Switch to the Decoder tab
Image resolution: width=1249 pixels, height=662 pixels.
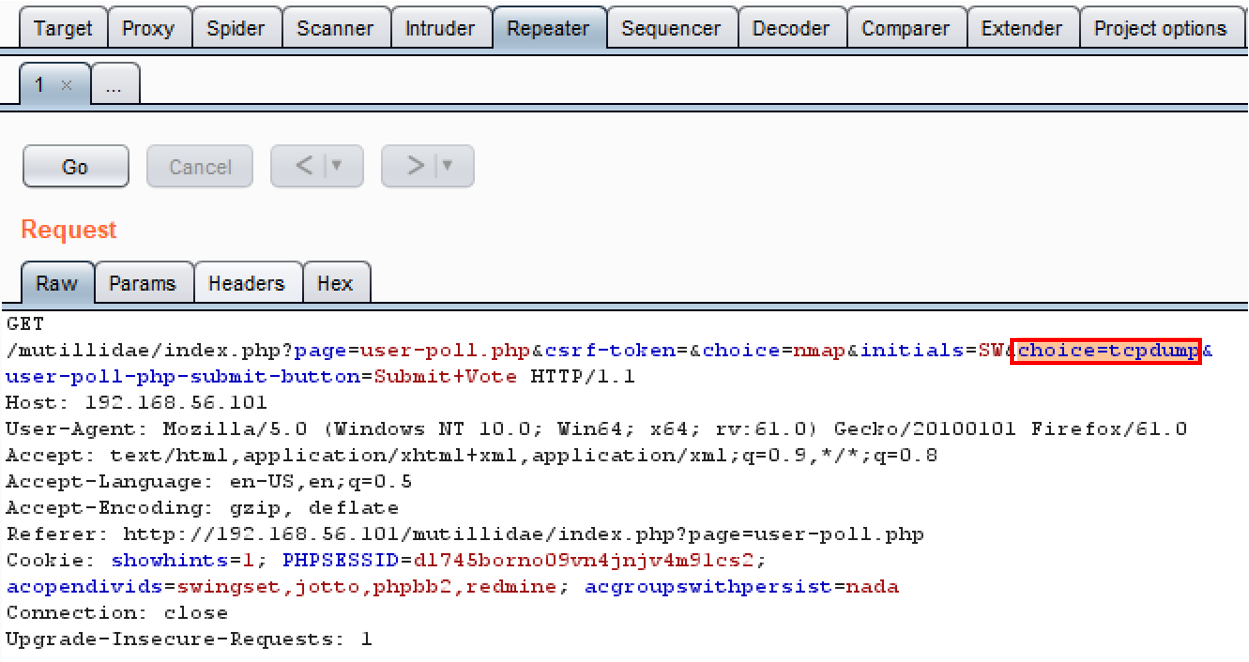coord(792,28)
